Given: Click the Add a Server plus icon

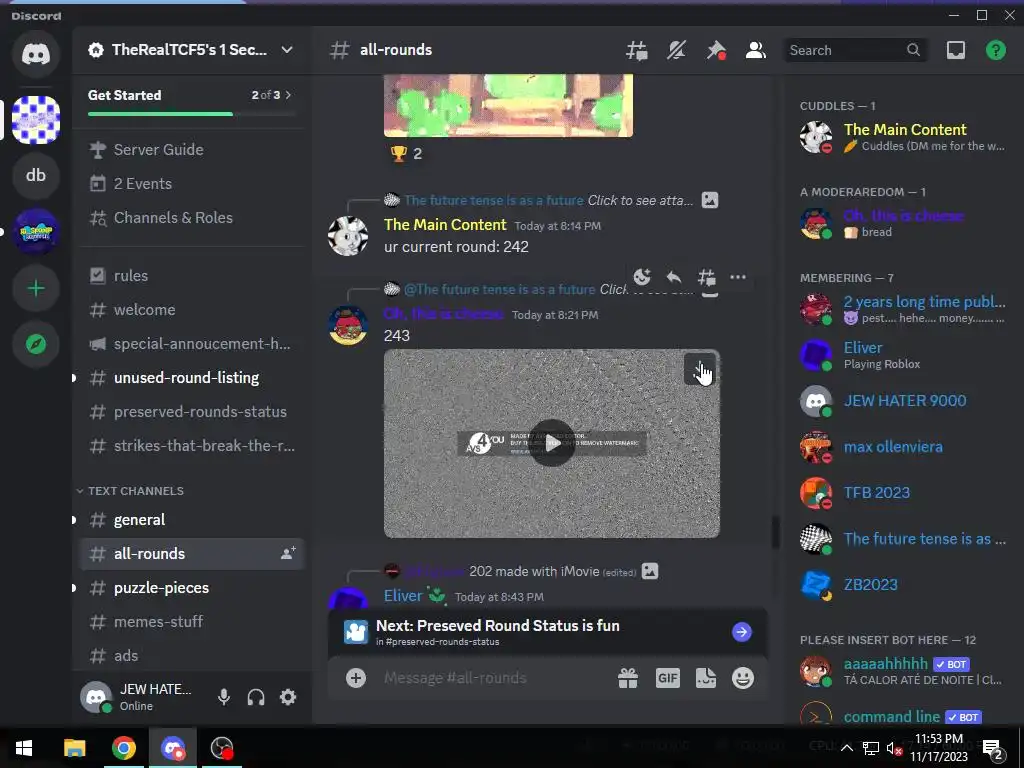Looking at the screenshot, I should point(36,288).
